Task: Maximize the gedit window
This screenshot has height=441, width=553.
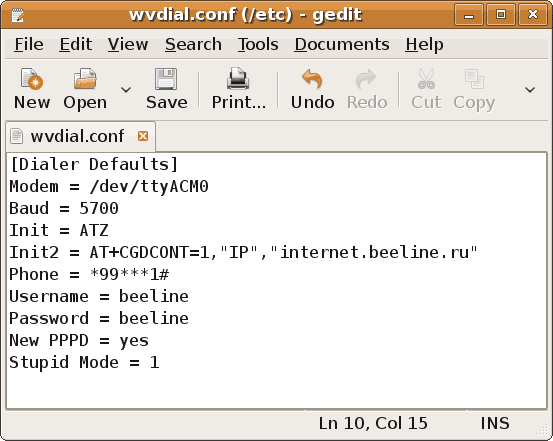Action: click(x=500, y=14)
